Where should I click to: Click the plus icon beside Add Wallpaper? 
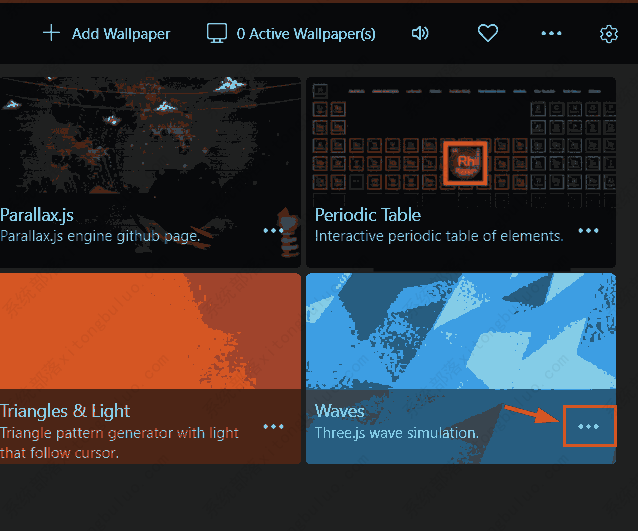pos(51,33)
